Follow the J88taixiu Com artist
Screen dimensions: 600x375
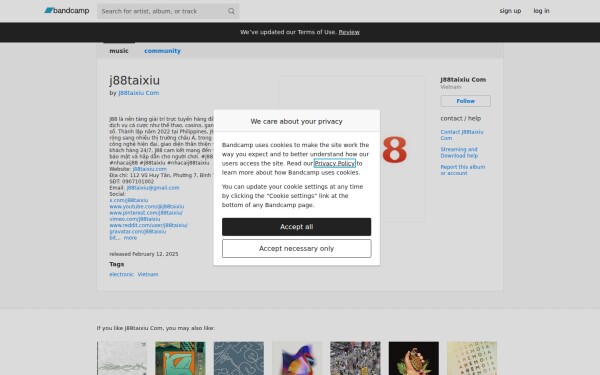coord(465,101)
